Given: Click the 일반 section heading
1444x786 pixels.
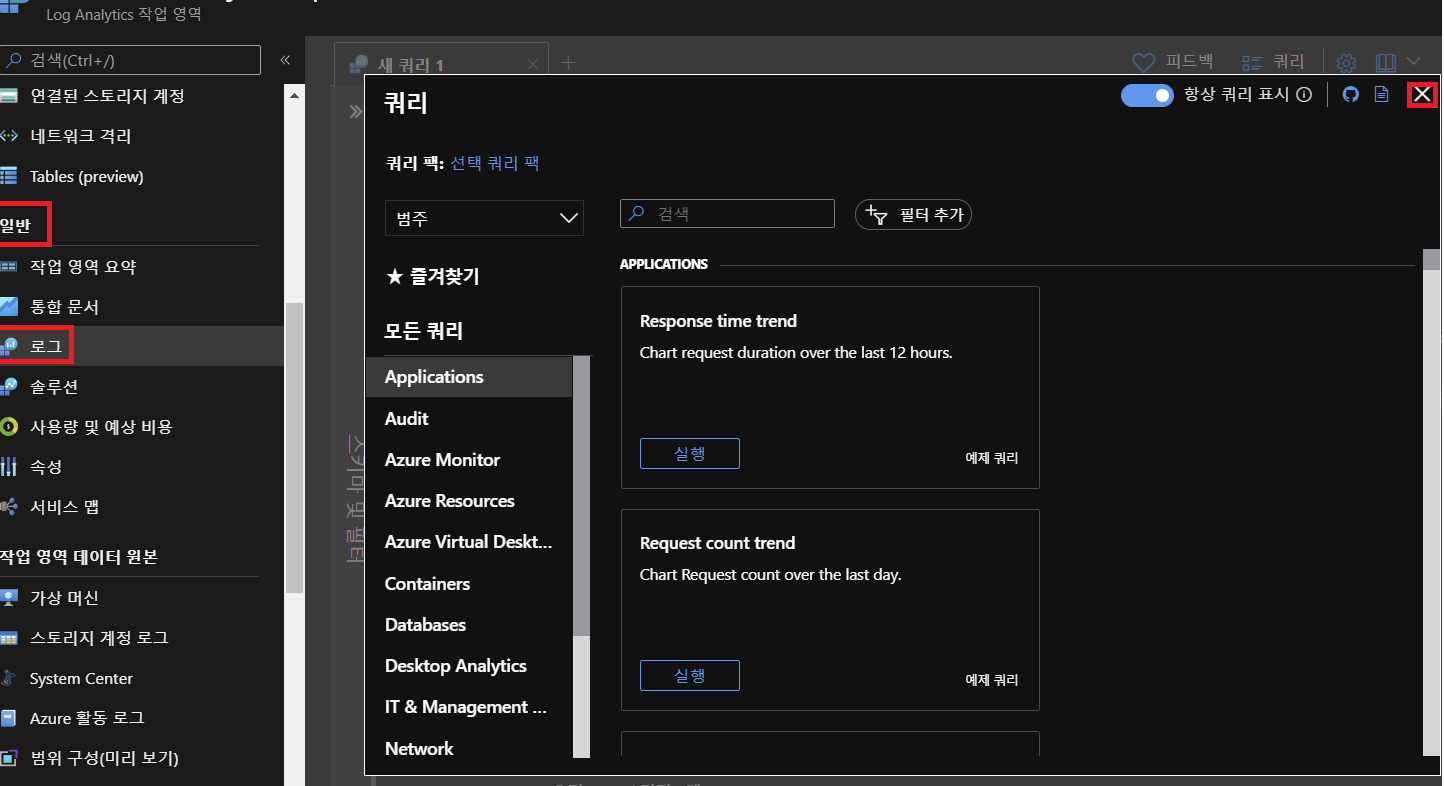Looking at the screenshot, I should tap(15, 226).
